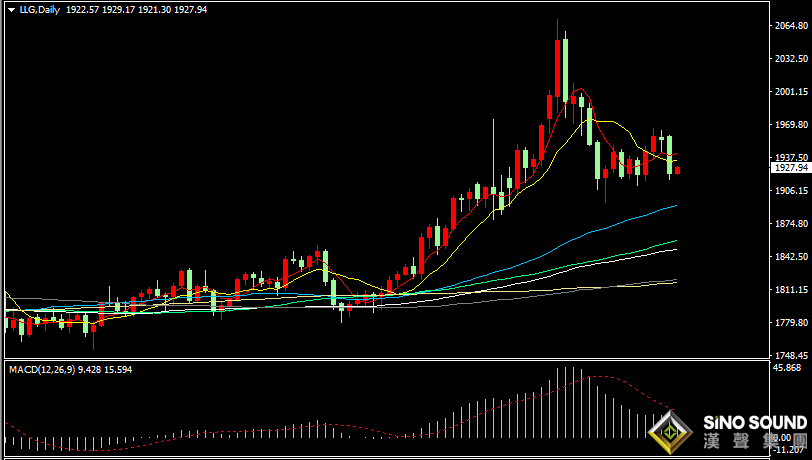Image resolution: width=812 pixels, height=460 pixels.
Task: Click the SINO SOUND brand text
Action: 755,422
